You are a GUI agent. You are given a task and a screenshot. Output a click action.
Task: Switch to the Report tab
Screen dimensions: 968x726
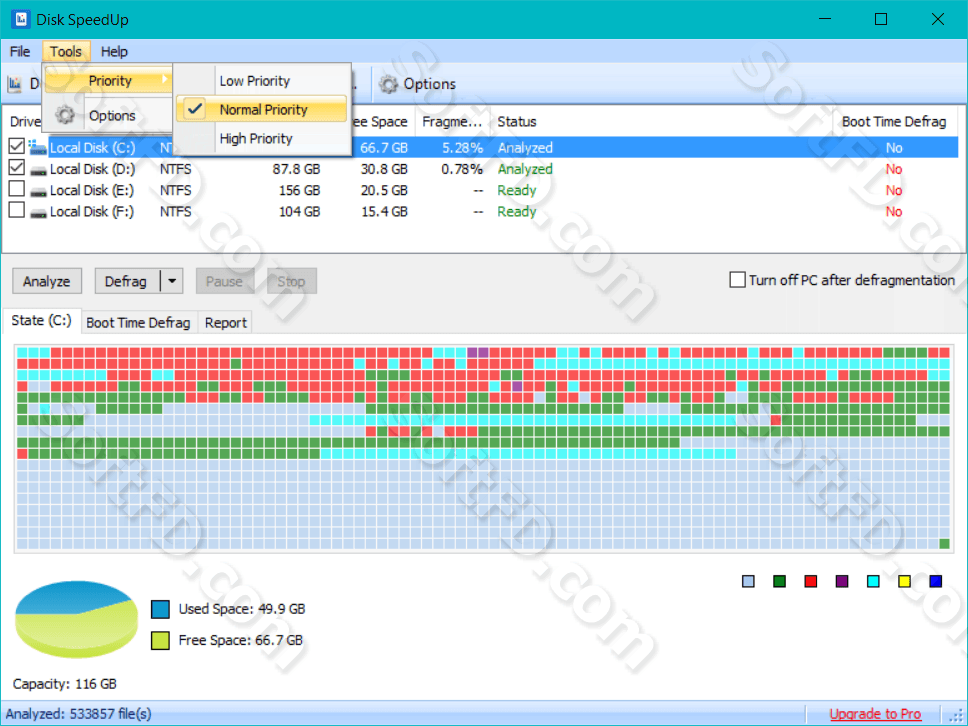click(226, 323)
